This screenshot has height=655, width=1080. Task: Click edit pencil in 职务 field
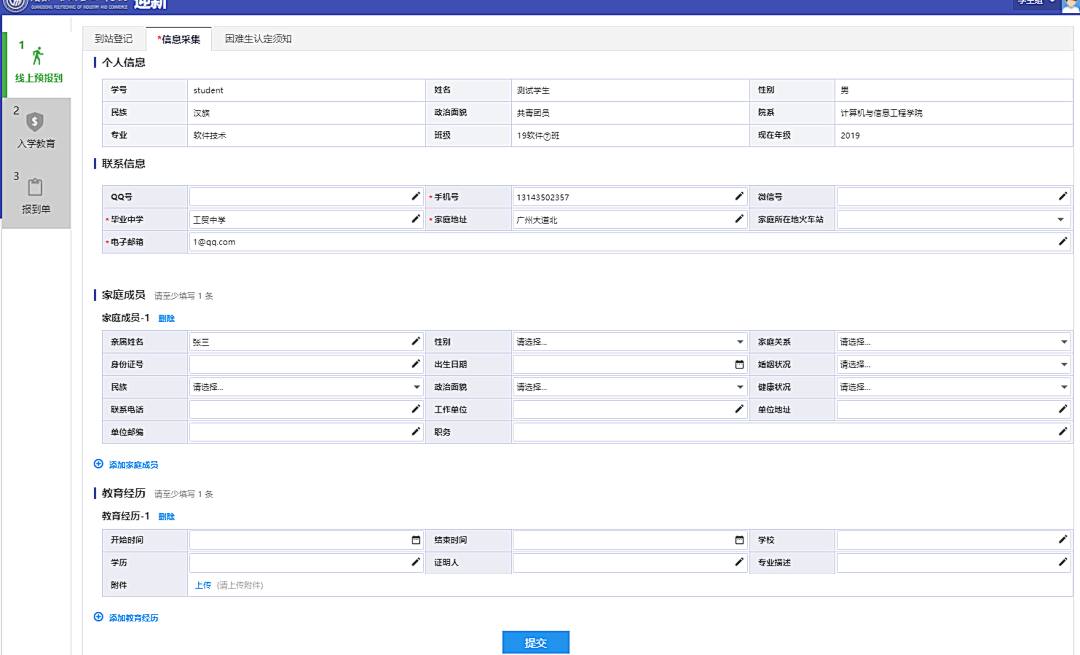[1063, 432]
